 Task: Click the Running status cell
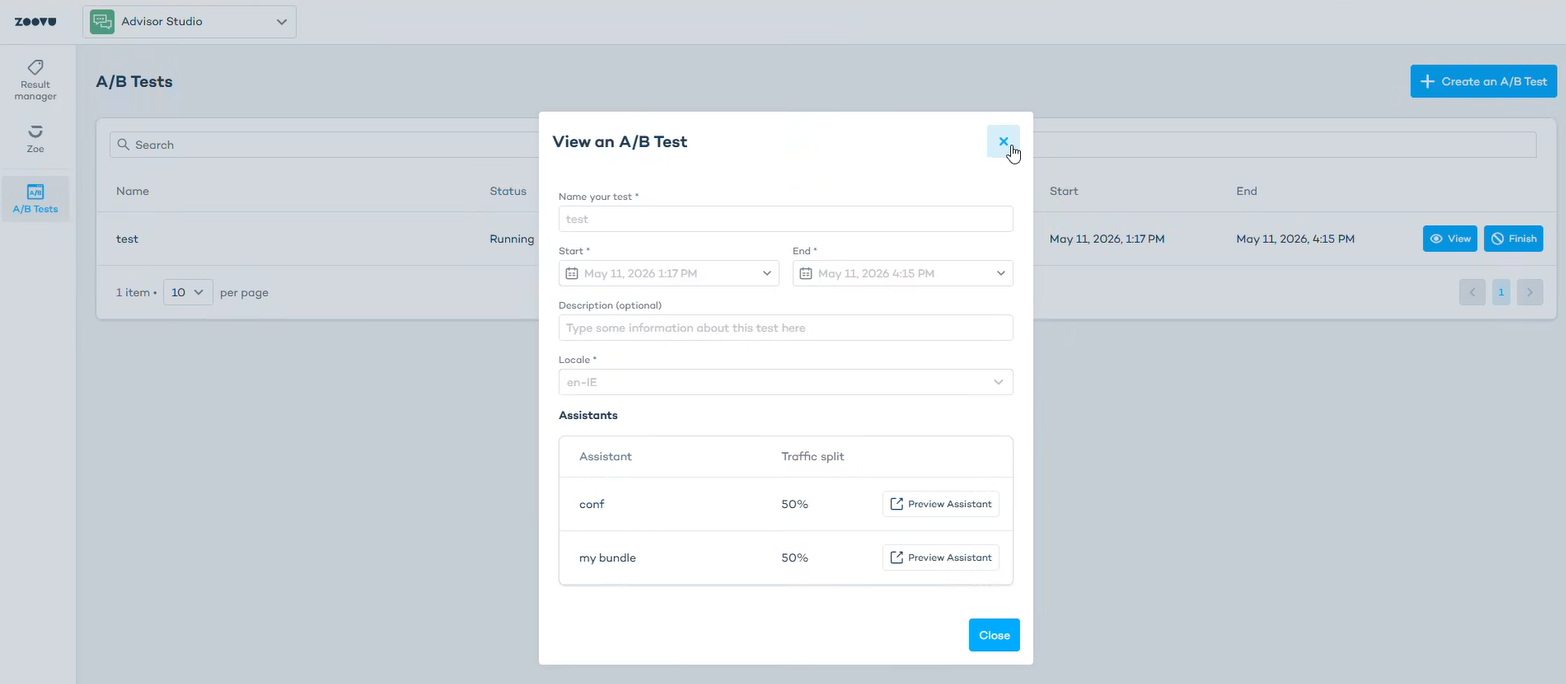point(512,239)
